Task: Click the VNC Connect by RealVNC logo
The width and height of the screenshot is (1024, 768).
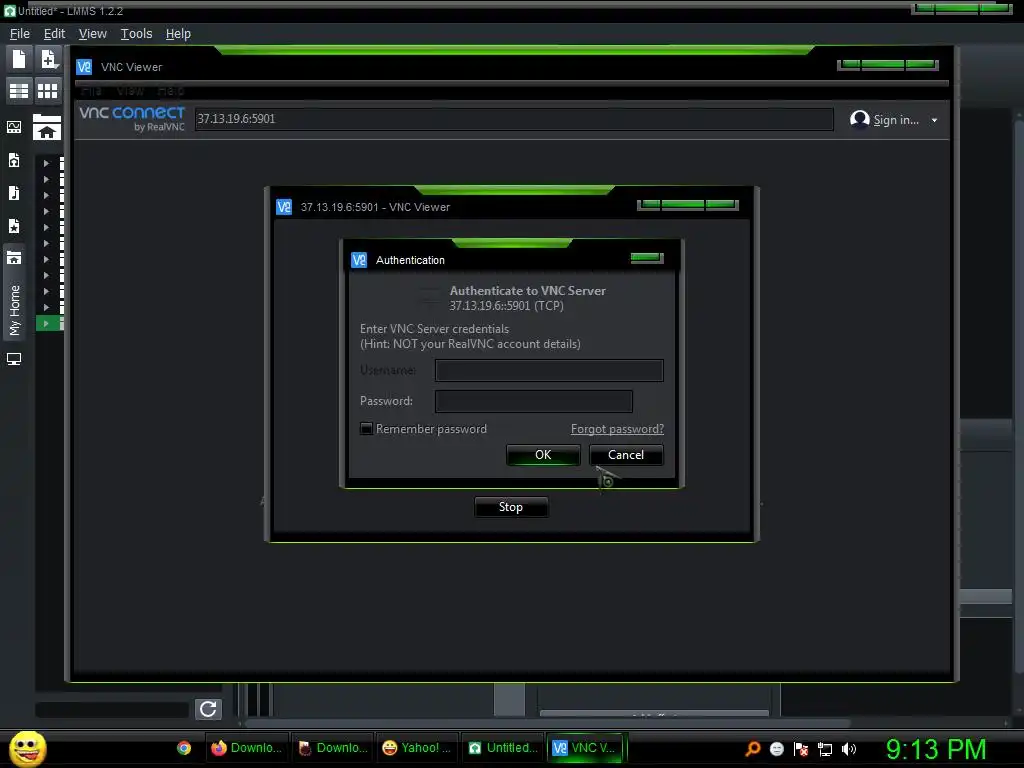Action: click(132, 118)
